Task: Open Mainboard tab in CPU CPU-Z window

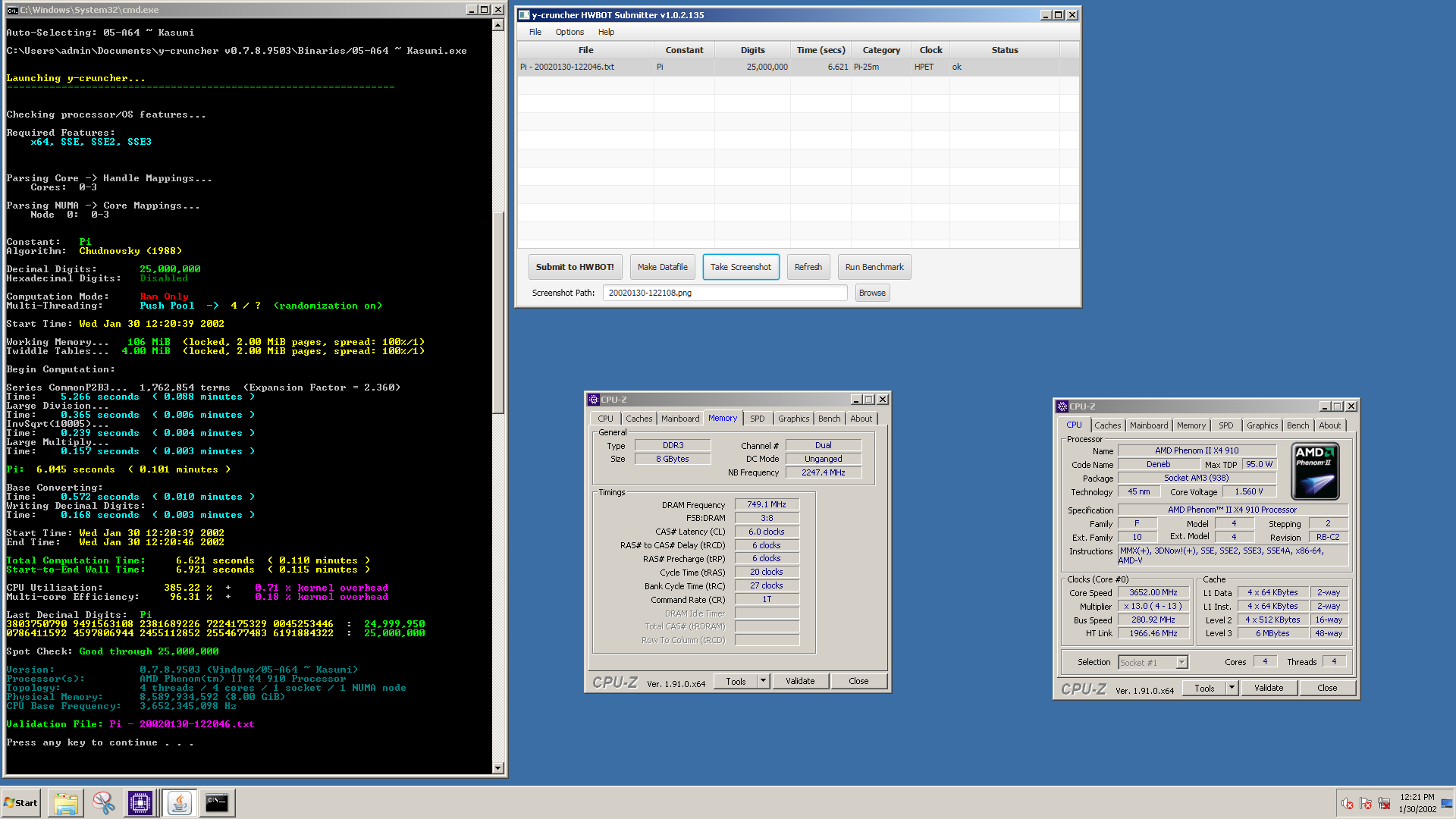Action: pos(1149,425)
